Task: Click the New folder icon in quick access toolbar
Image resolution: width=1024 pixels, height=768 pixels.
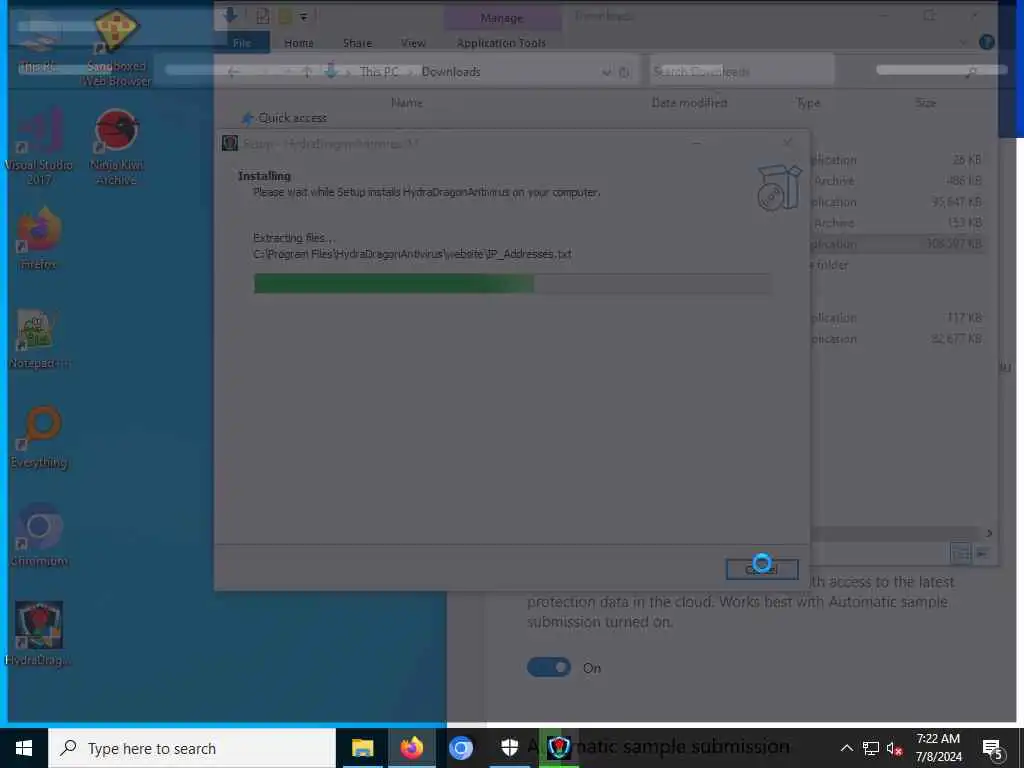Action: pyautogui.click(x=285, y=16)
